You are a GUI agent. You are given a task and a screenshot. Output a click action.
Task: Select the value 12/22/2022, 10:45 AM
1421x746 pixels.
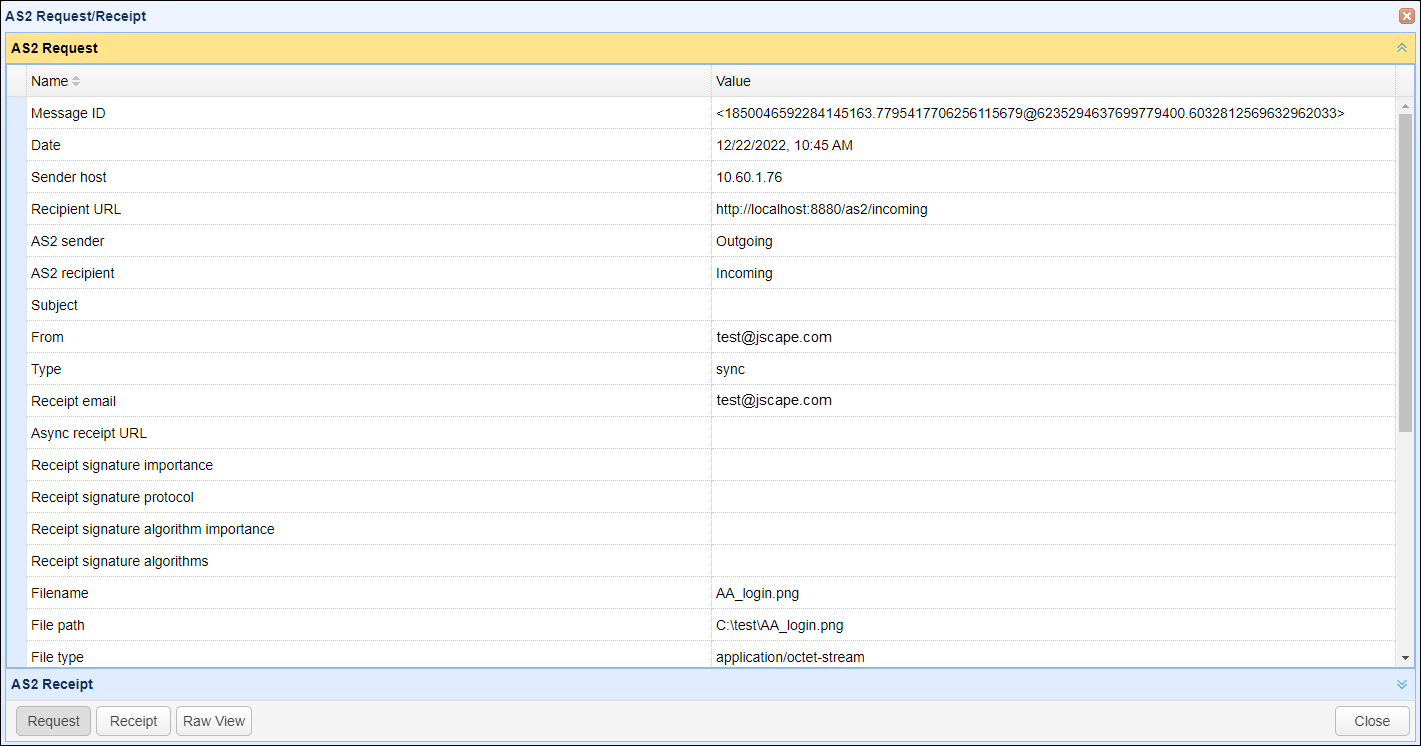(784, 145)
